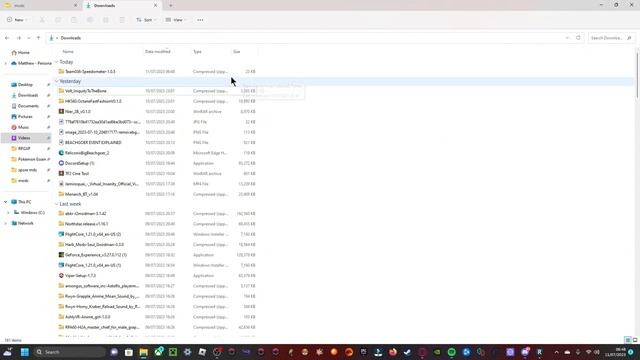Open Settings gear on taskbar
This screenshot has height=360, width=640.
tap(187, 352)
